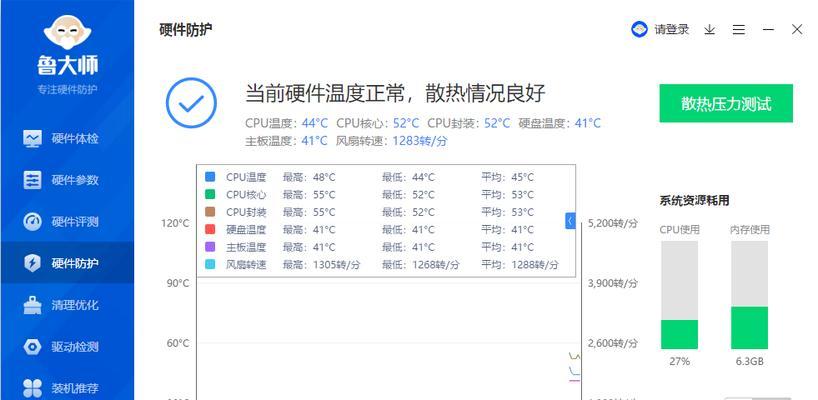The height and width of the screenshot is (400, 818).
Task: Click the blue checkmark status circle
Action: pos(191,103)
